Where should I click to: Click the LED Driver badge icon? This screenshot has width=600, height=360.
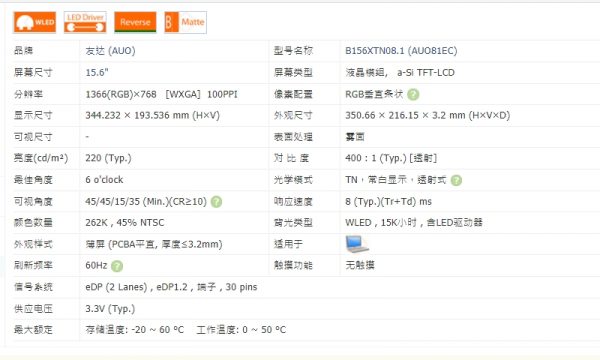(85, 22)
